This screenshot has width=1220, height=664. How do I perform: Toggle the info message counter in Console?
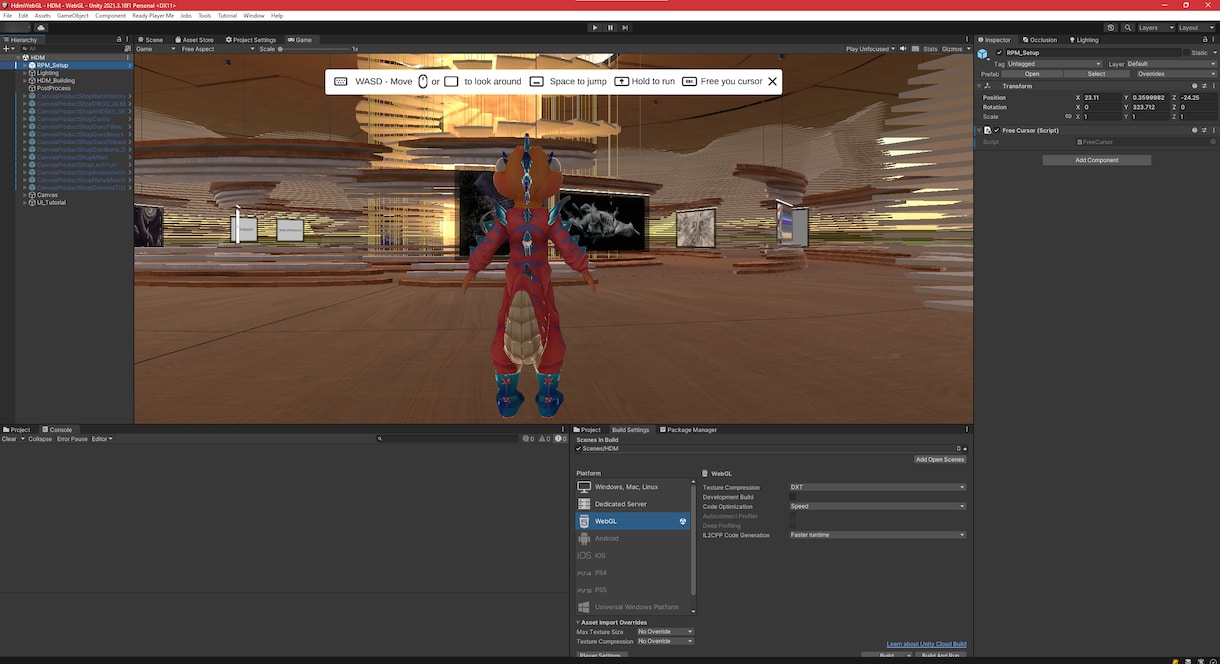tap(528, 439)
